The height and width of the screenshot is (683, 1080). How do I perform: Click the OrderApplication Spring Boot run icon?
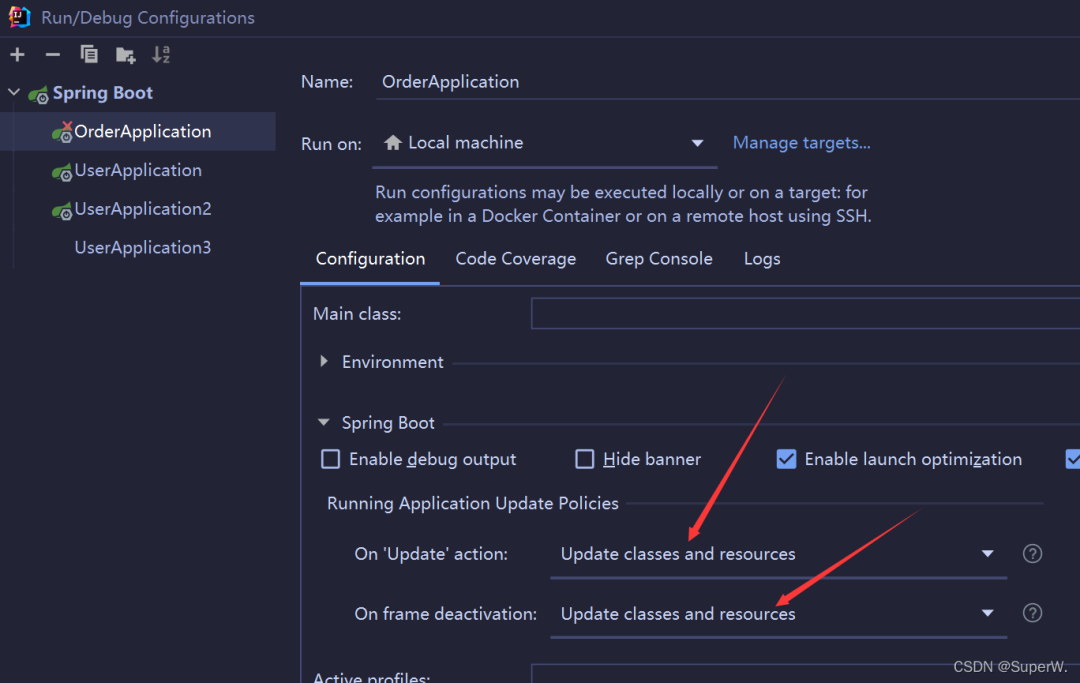point(62,132)
